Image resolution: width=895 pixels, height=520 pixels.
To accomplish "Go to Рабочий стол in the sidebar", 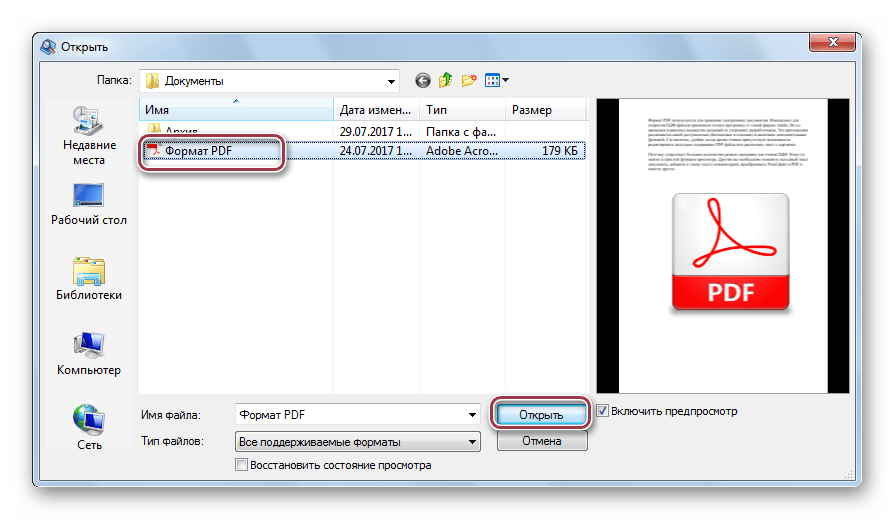I will (x=89, y=204).
